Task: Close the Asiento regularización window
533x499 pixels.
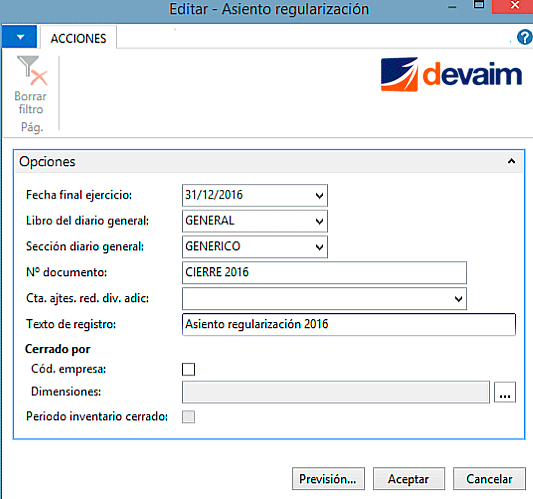Action: pos(513,6)
